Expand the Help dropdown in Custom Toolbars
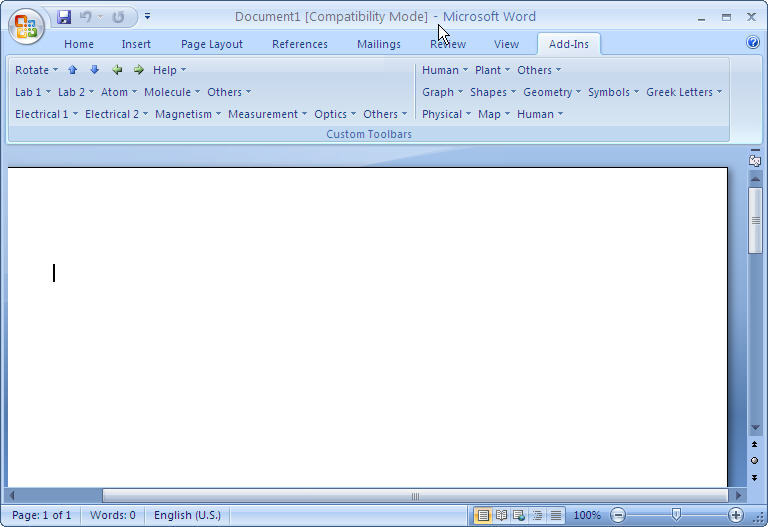768x527 pixels. 169,70
